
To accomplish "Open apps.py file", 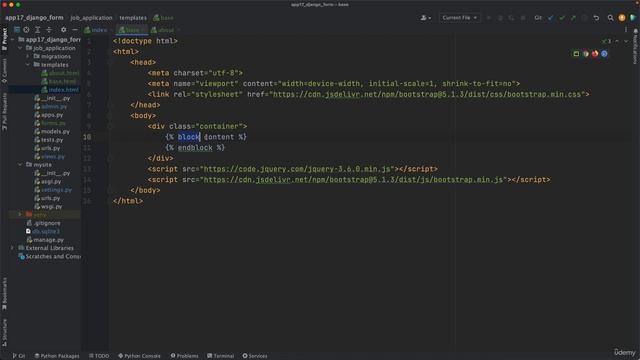I will click(x=49, y=115).
